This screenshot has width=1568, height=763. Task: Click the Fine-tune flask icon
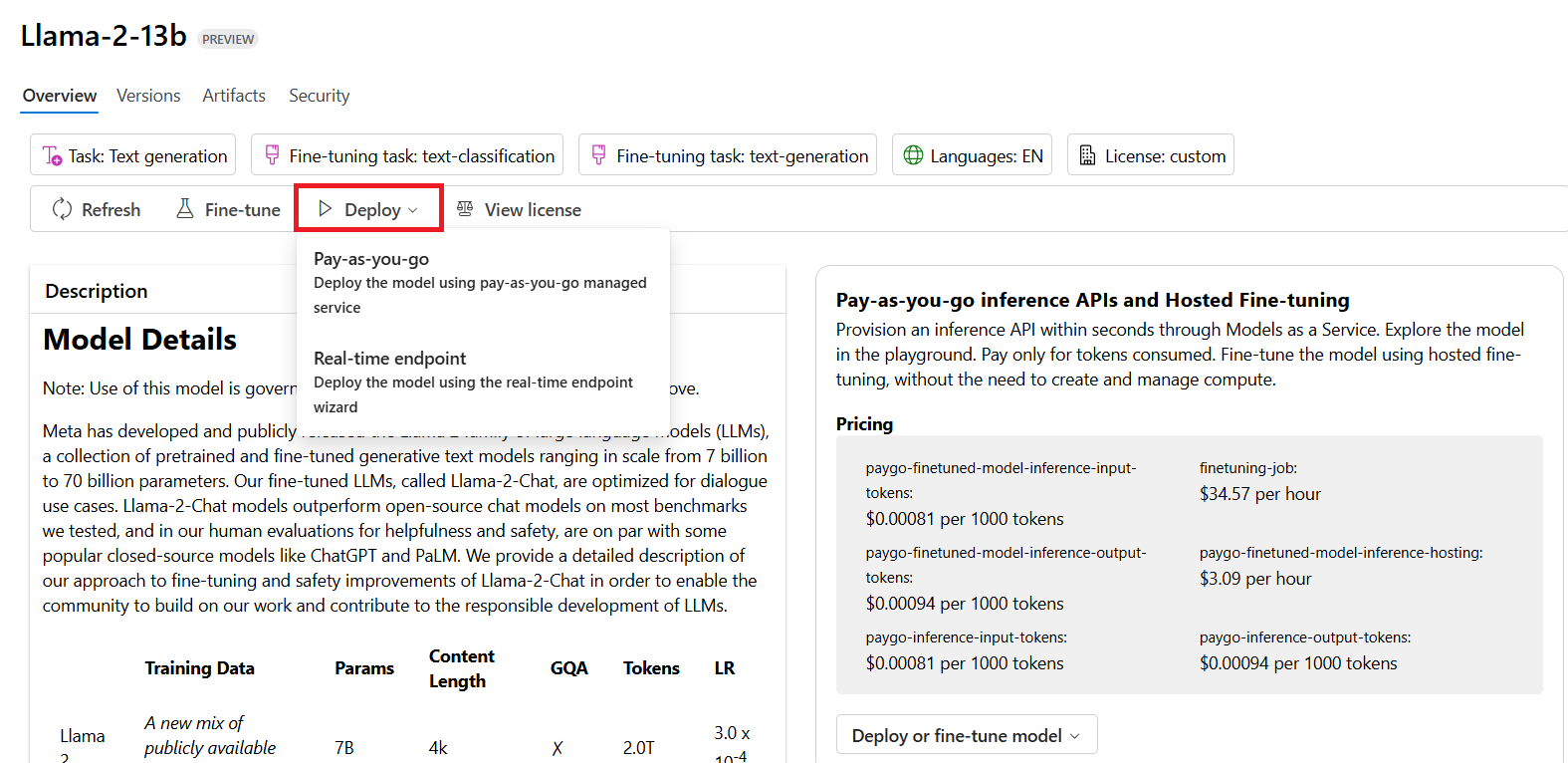click(x=185, y=209)
